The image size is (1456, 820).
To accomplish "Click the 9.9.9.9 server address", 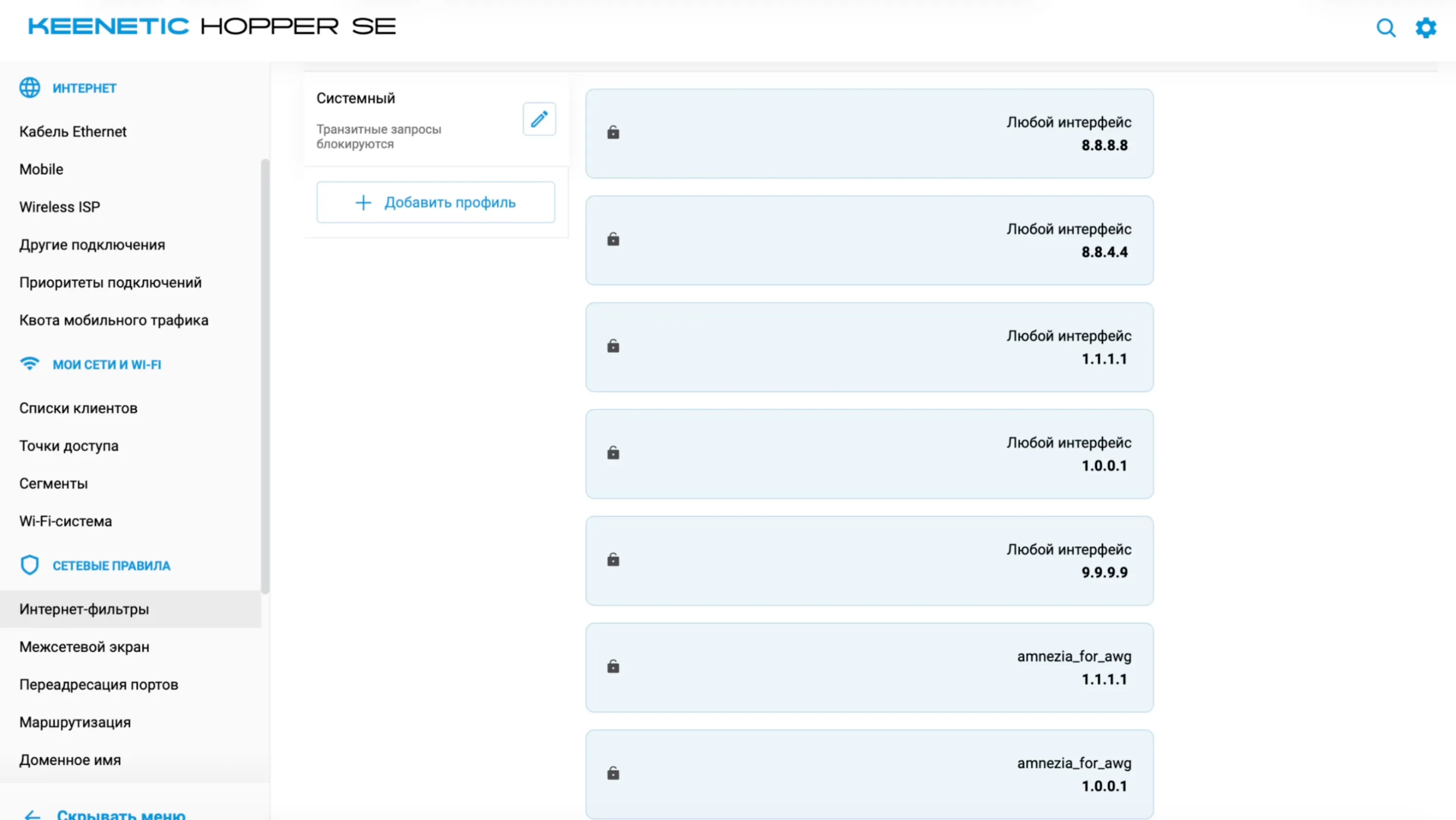I will 1105,572.
